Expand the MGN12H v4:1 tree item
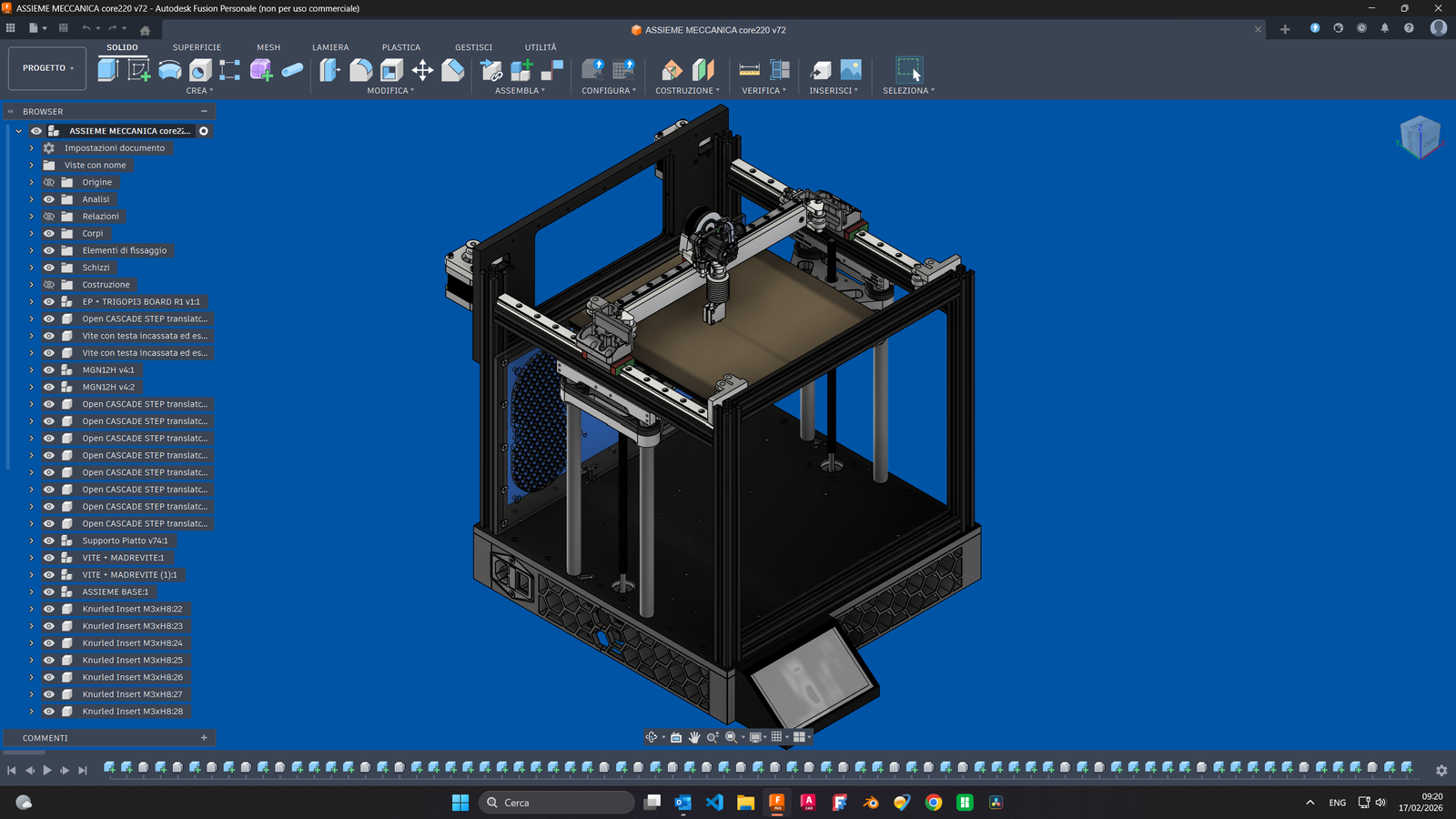 30,369
